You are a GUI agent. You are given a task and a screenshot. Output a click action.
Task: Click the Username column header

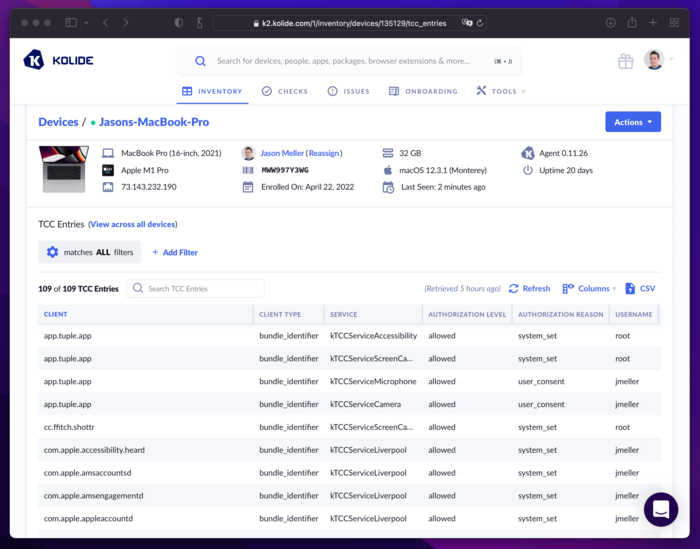(x=633, y=314)
